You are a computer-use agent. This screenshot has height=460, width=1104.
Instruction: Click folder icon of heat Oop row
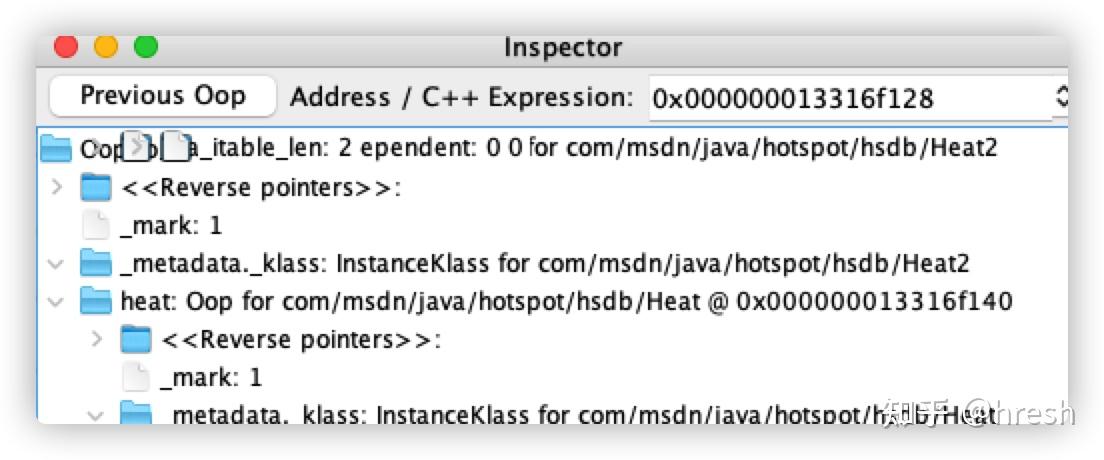click(x=96, y=301)
